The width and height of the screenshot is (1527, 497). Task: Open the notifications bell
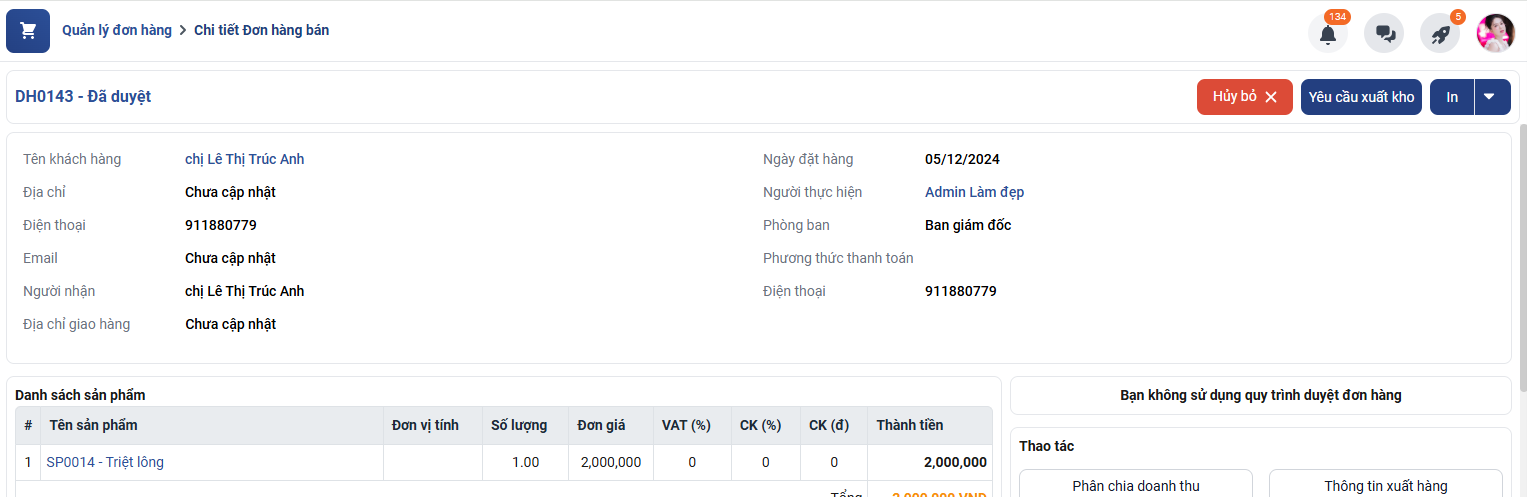[1327, 33]
